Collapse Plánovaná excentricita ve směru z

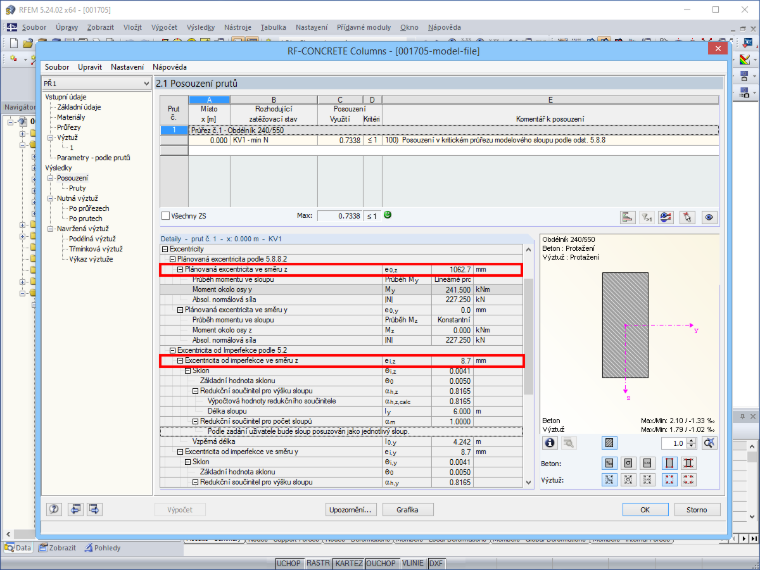pos(180,269)
